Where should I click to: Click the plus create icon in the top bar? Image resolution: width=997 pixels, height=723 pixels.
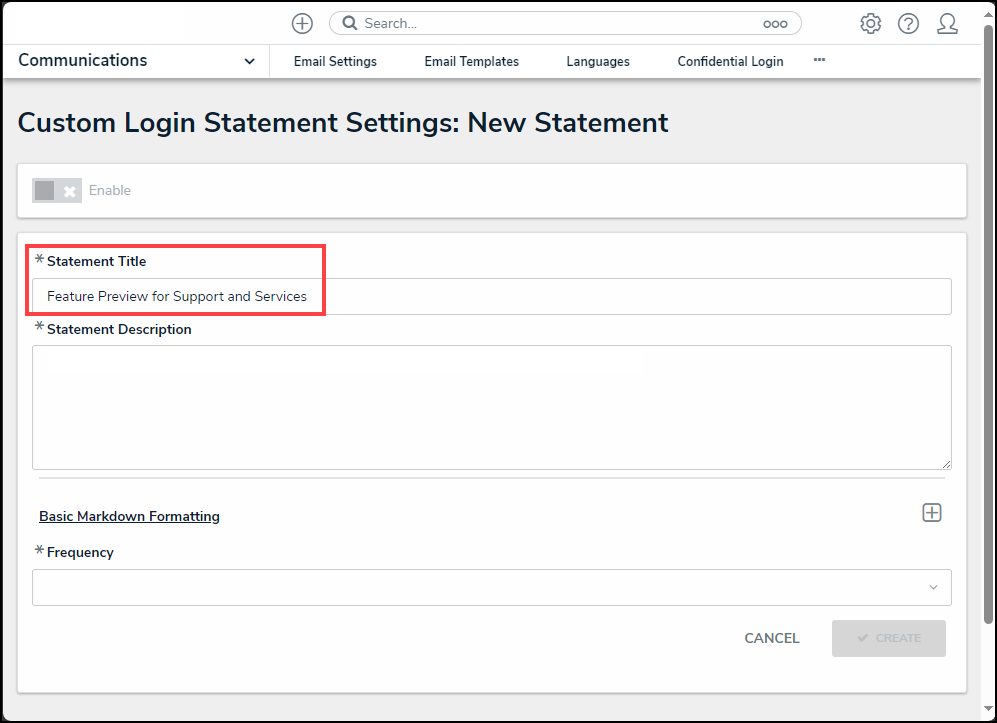(302, 23)
